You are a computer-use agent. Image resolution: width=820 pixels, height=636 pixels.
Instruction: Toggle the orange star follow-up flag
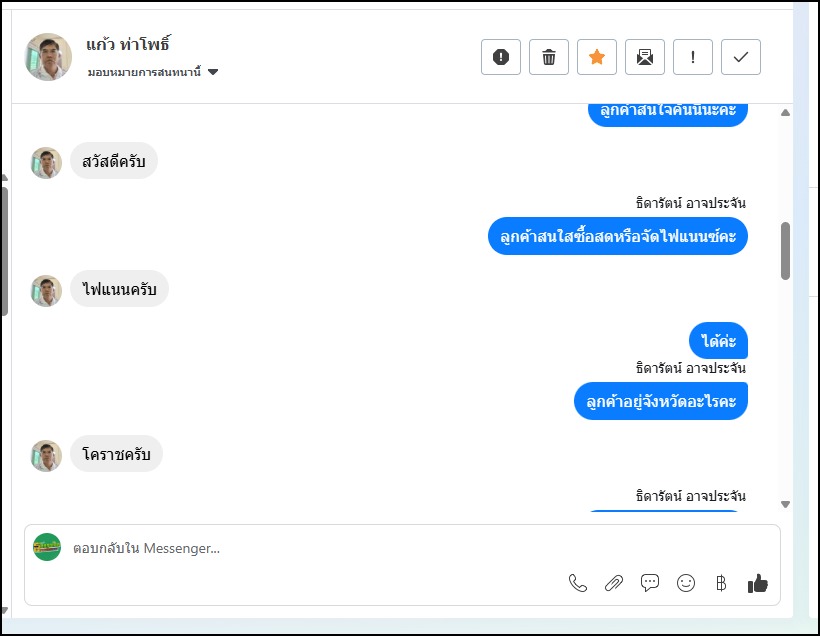coord(597,57)
